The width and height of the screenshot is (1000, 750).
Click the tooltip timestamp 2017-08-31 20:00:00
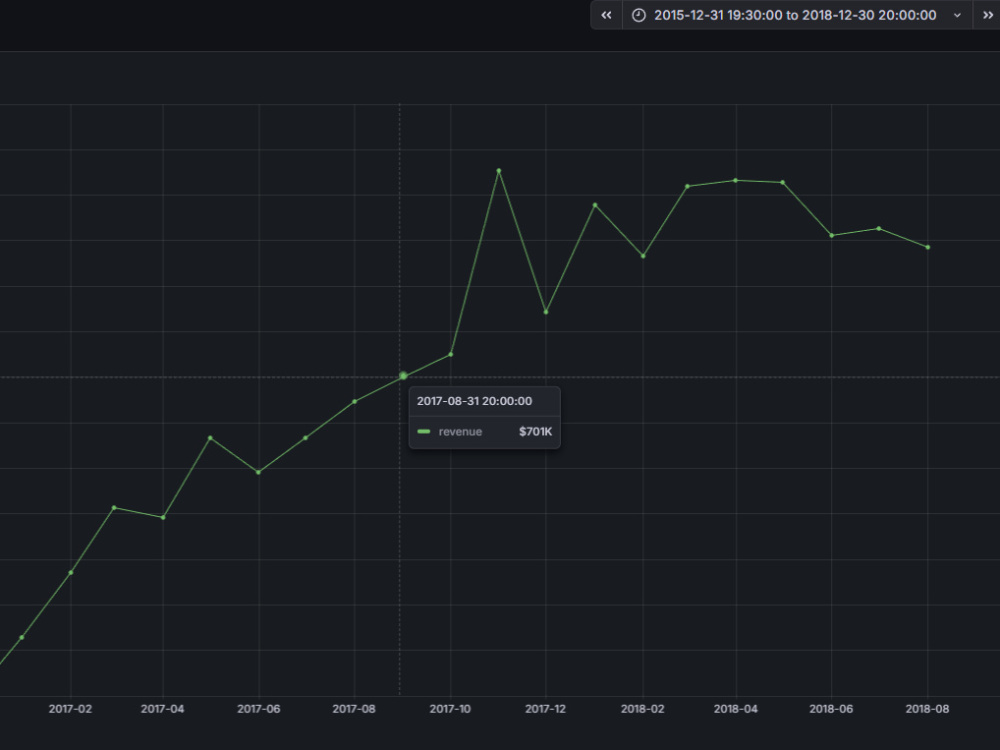click(x=474, y=401)
